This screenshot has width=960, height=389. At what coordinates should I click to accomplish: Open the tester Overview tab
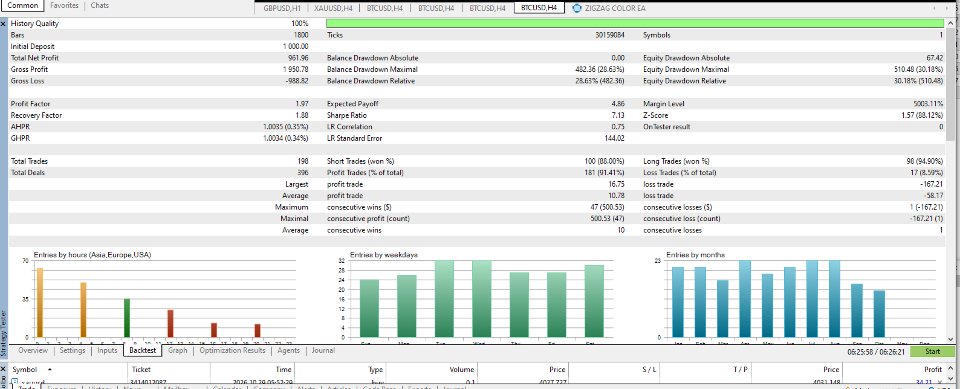(x=33, y=350)
